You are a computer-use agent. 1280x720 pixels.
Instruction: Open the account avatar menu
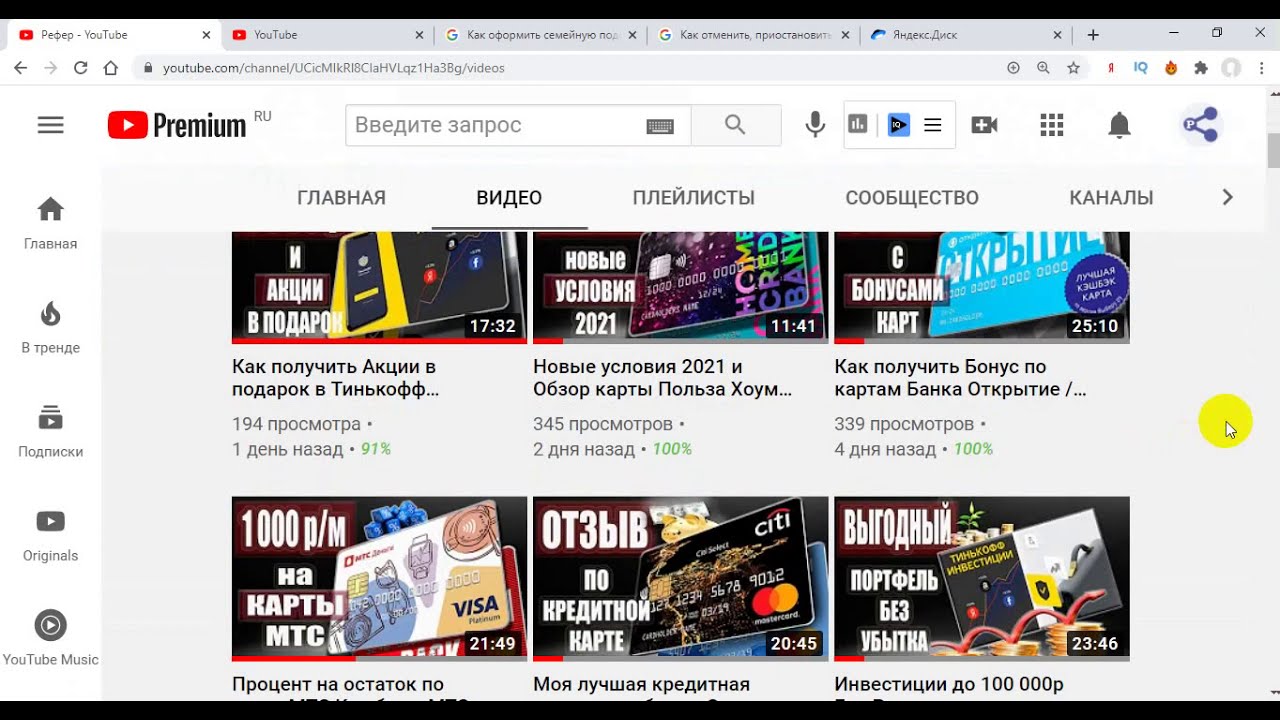tap(1200, 125)
